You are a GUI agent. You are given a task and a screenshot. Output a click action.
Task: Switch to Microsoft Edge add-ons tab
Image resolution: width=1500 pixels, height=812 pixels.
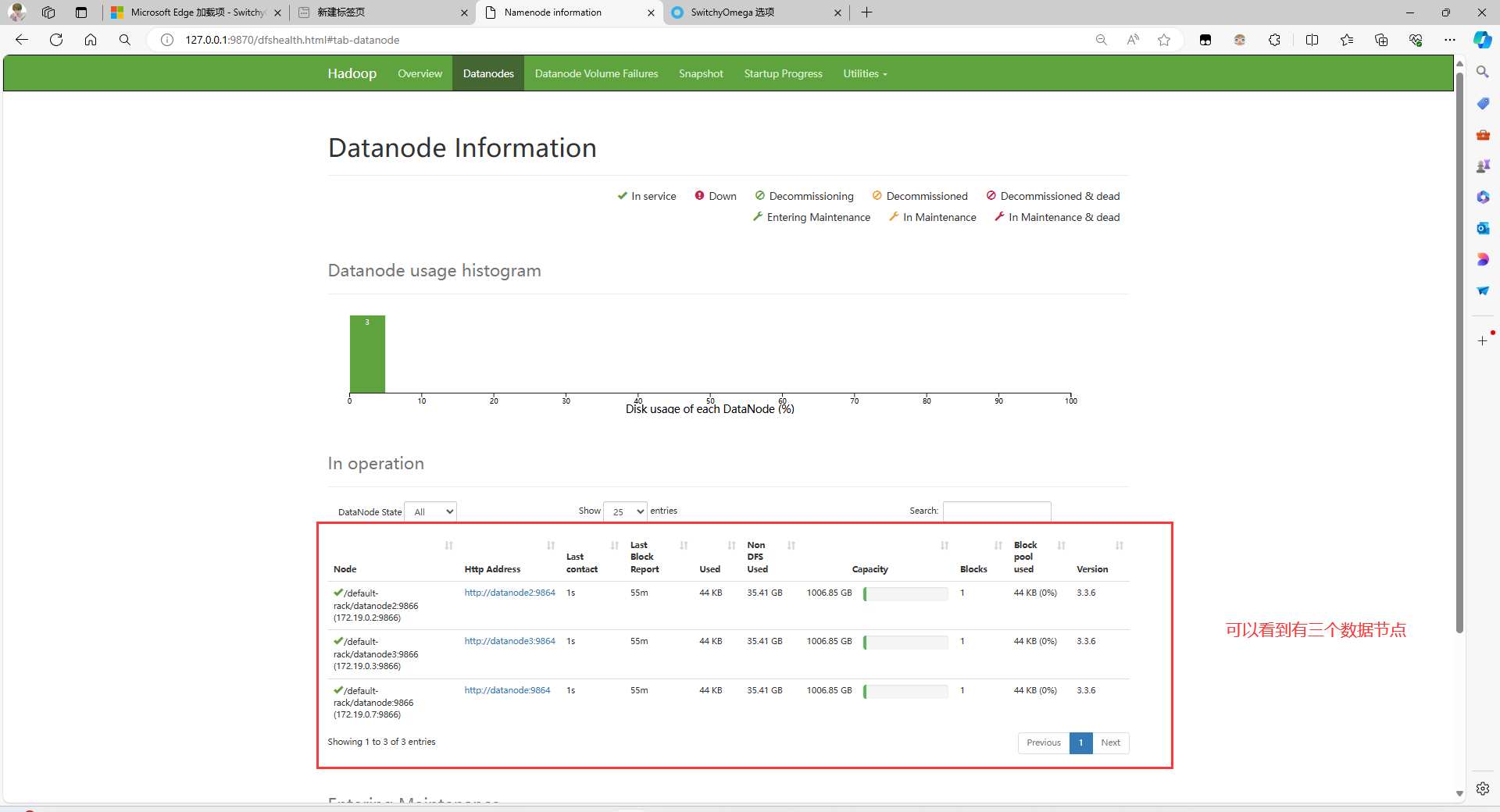pyautogui.click(x=195, y=12)
